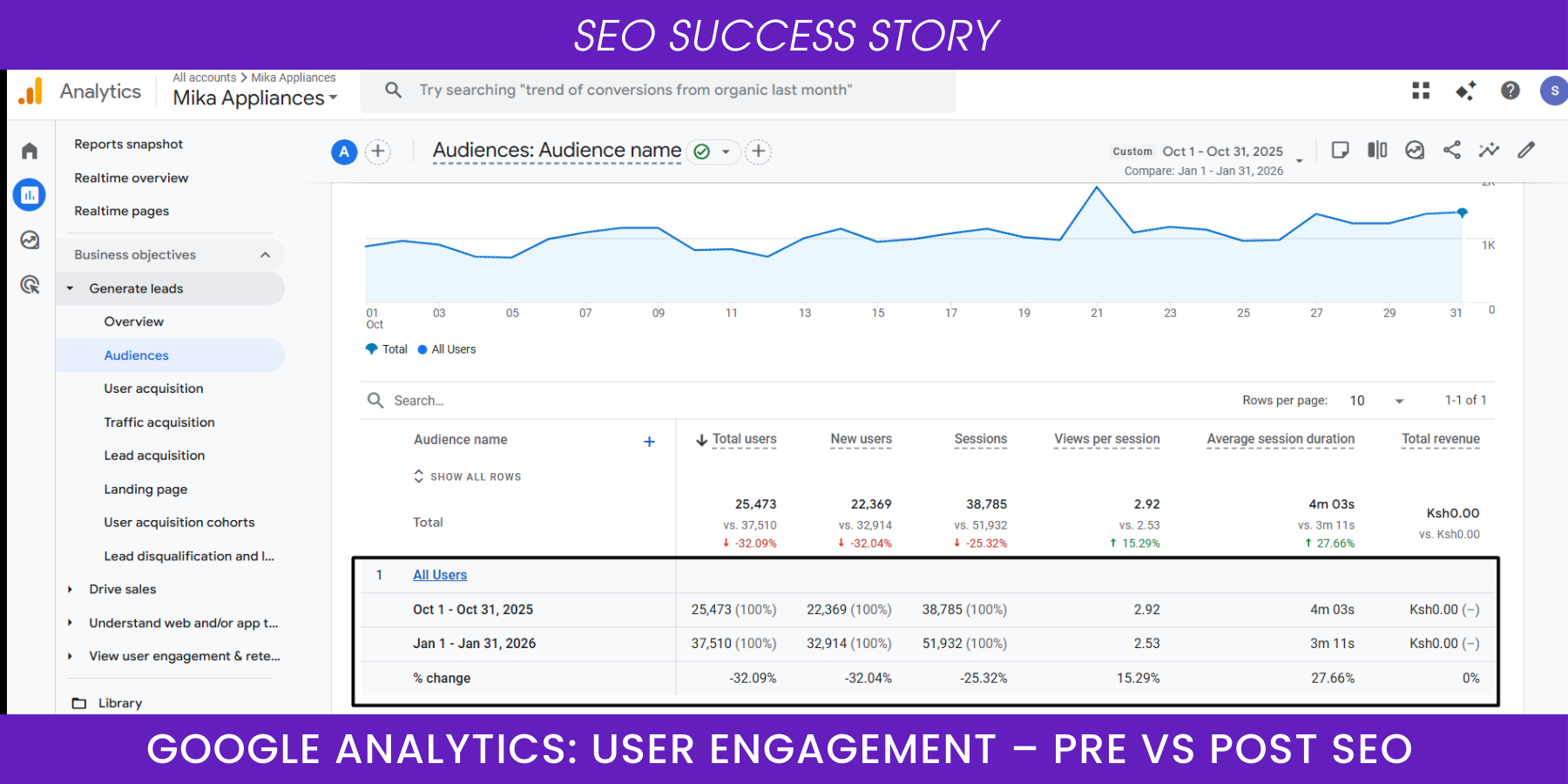
Task: Collapse the Business objectives section
Action: point(266,253)
